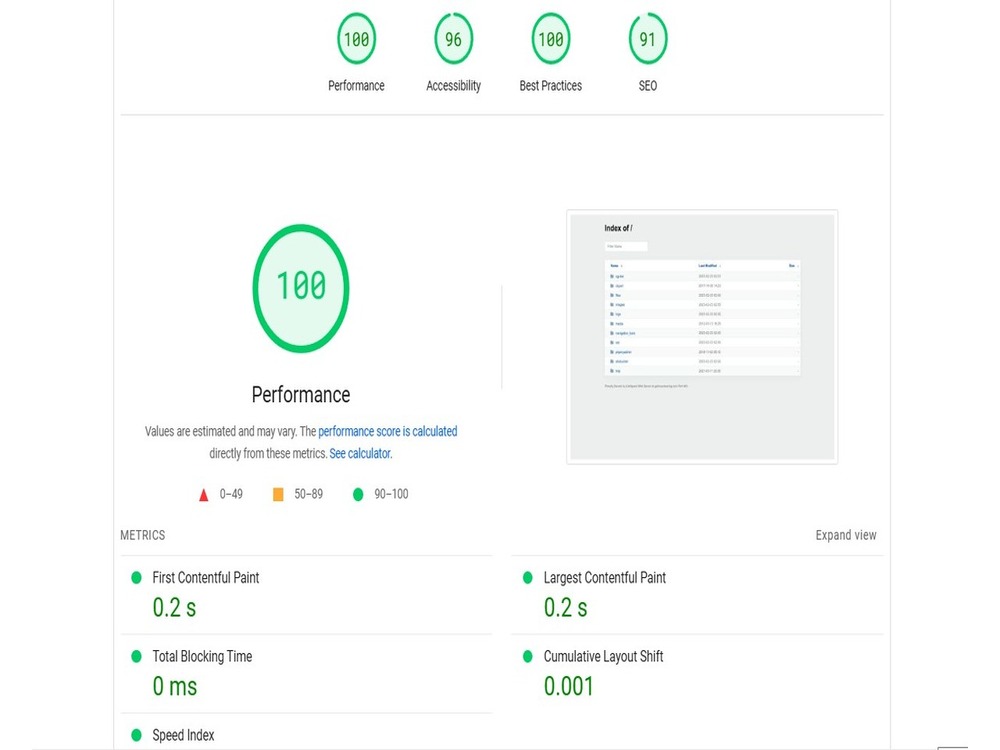
Task: Click Expand view for metrics
Action: 846,535
